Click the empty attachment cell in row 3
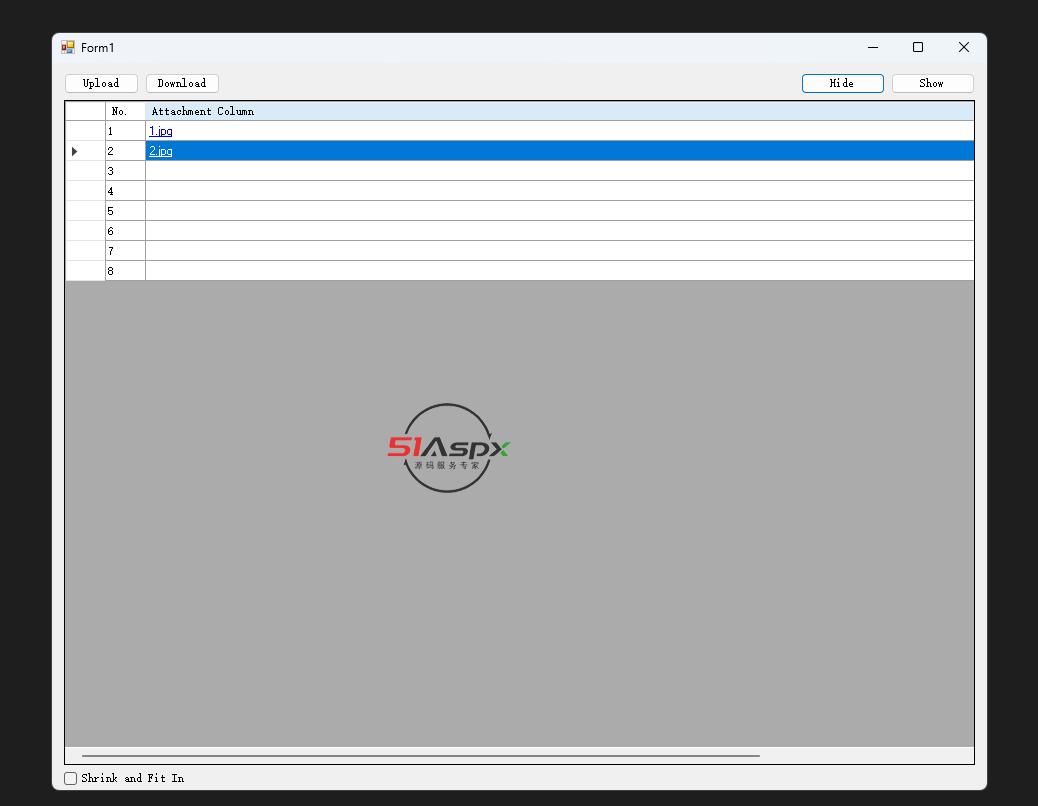Viewport: 1038px width, 806px height. 559,171
